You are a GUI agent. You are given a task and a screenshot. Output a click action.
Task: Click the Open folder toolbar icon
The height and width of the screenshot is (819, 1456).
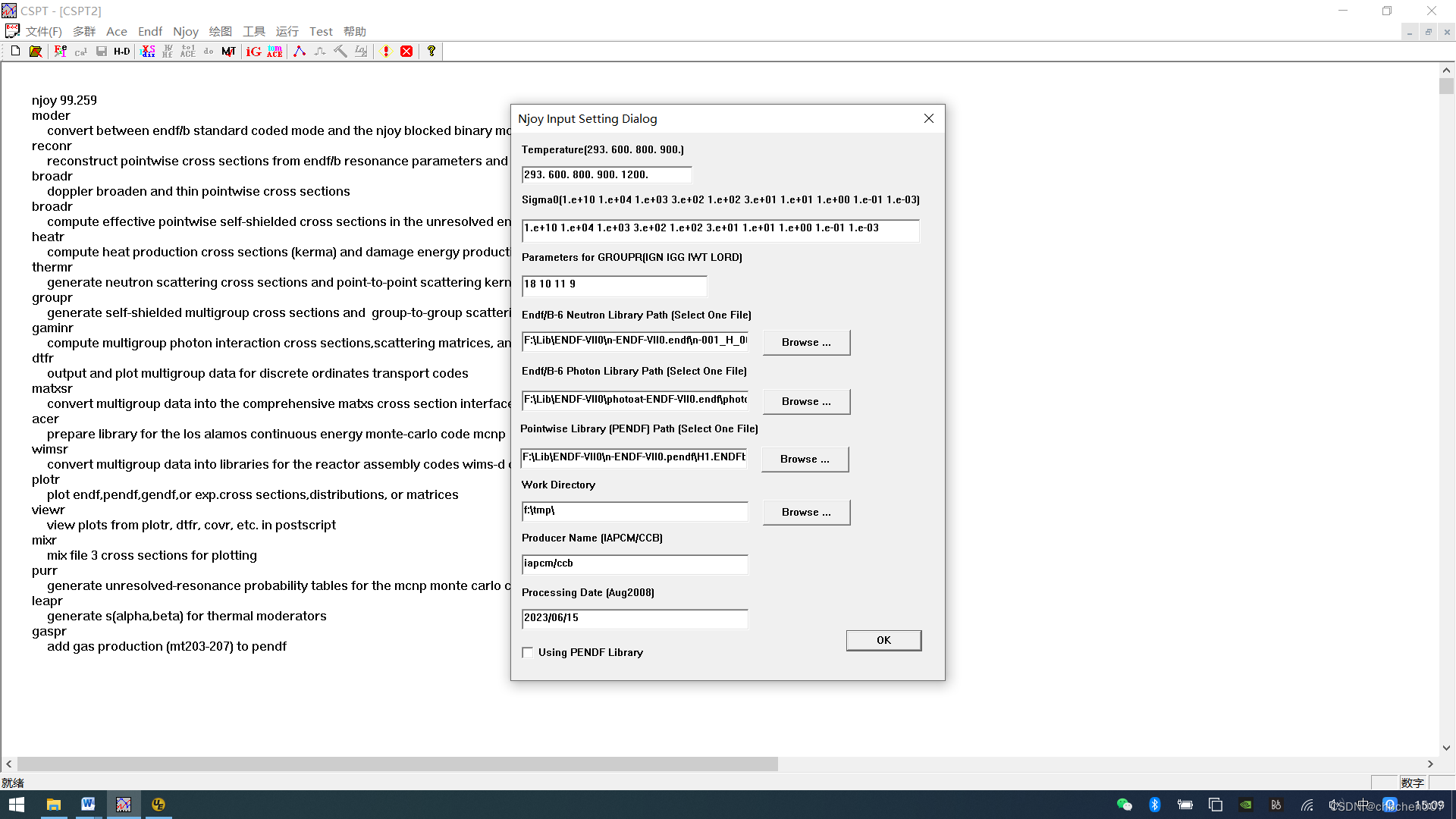tap(36, 51)
